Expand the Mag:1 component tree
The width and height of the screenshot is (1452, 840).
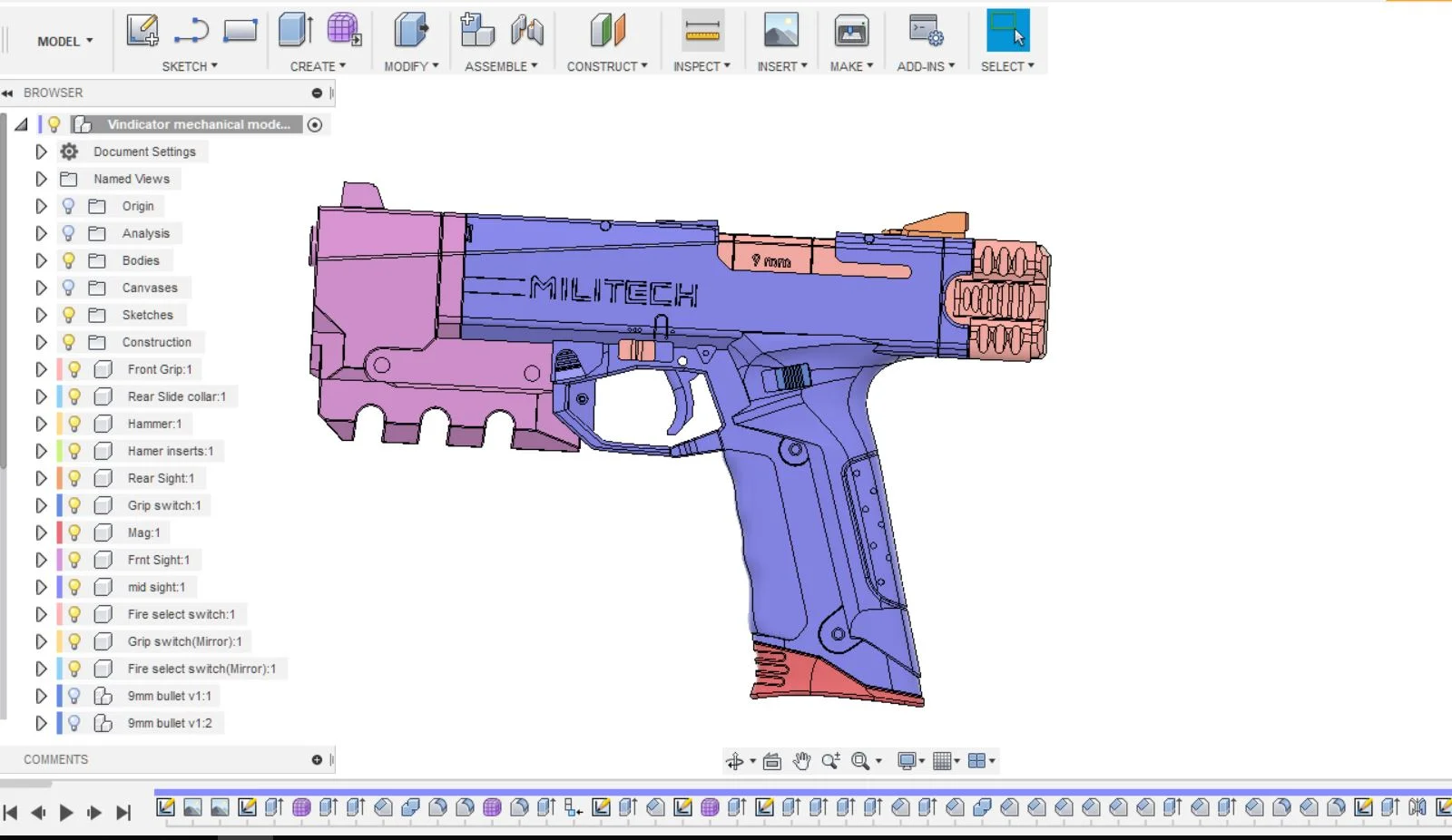click(x=40, y=532)
